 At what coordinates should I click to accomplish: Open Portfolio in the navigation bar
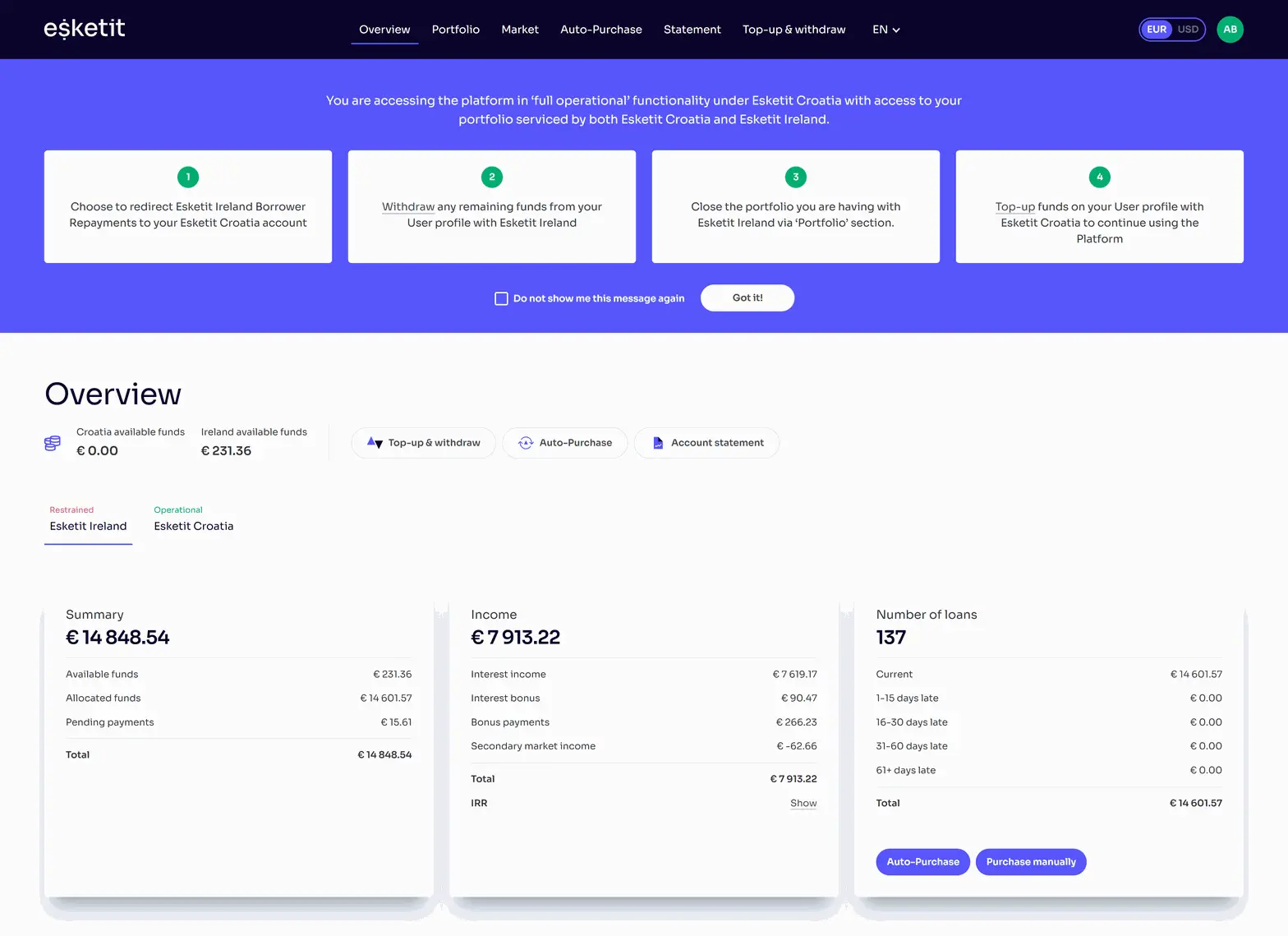pos(455,30)
